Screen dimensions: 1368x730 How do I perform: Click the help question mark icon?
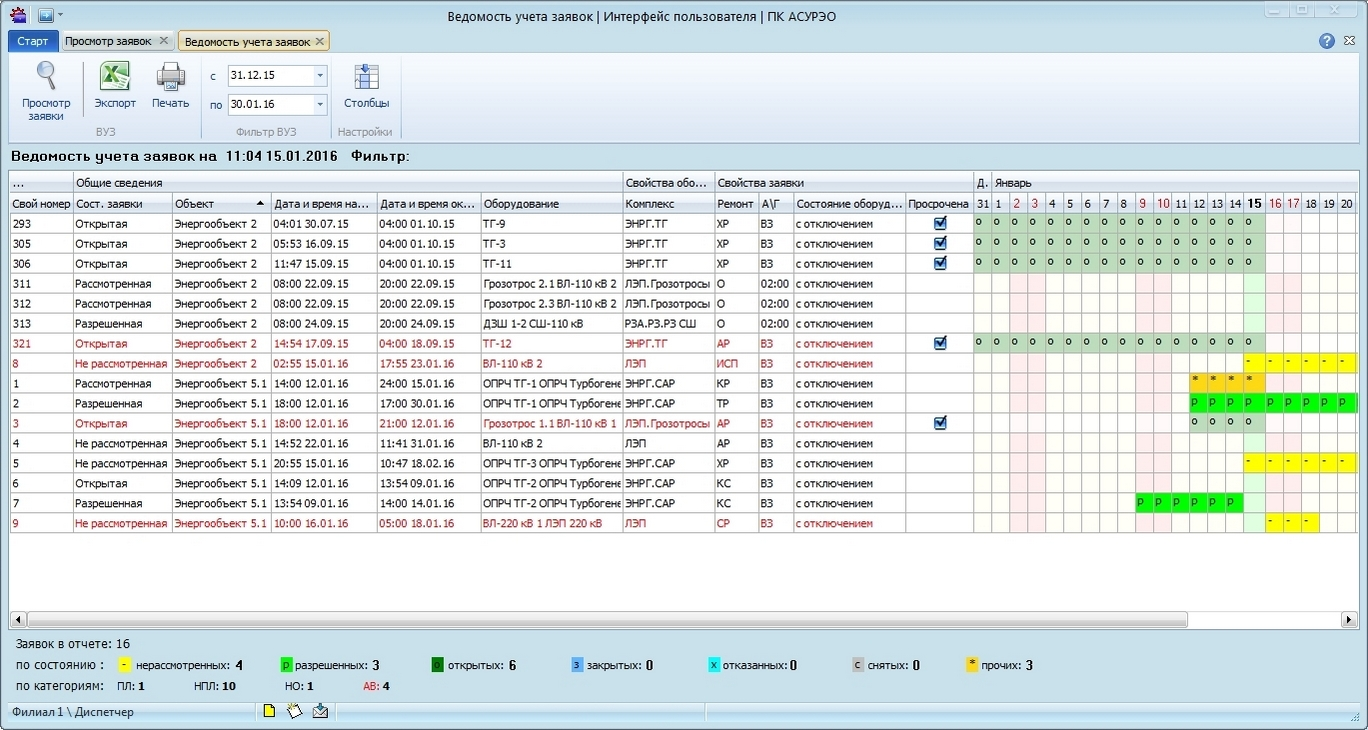(1327, 41)
